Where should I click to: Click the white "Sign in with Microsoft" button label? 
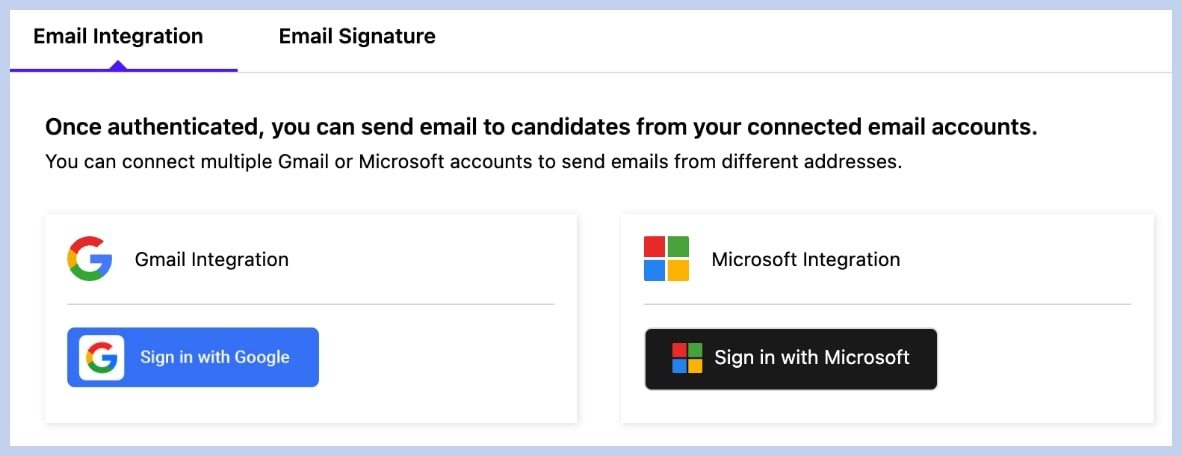click(811, 358)
